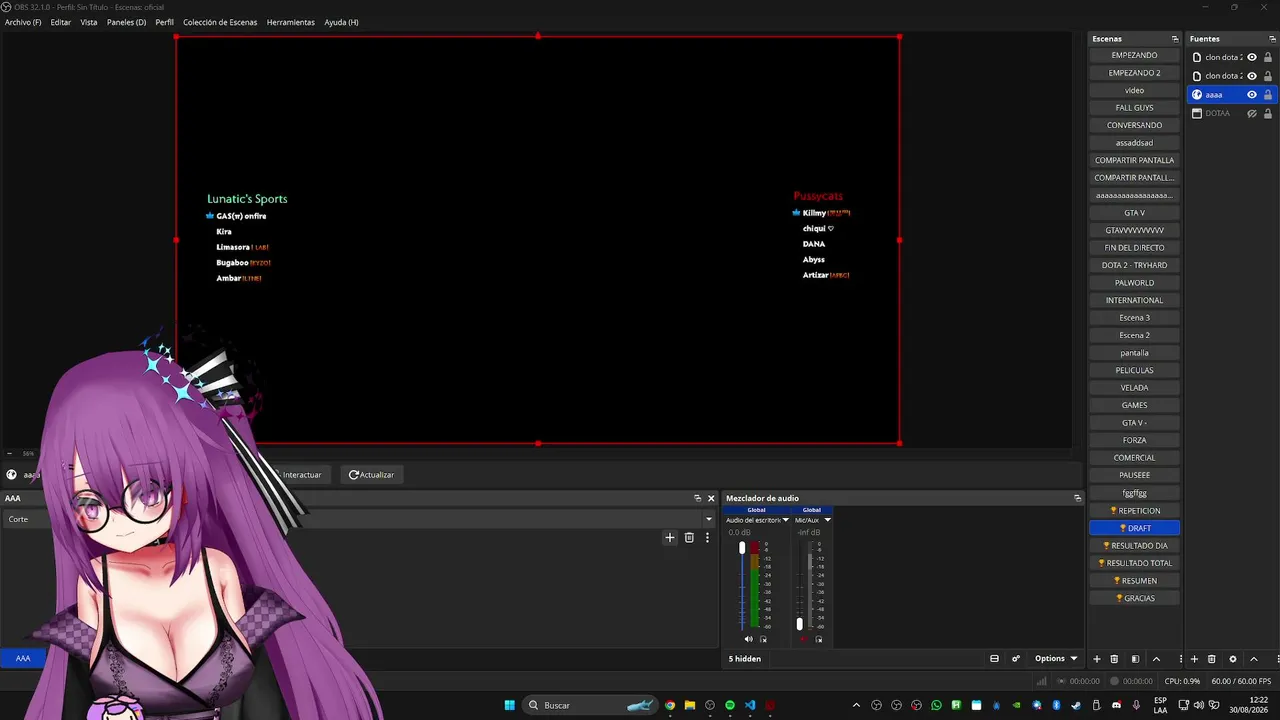Open File Explorer from the taskbar
Viewport: 1280px width, 720px height.
pos(690,705)
